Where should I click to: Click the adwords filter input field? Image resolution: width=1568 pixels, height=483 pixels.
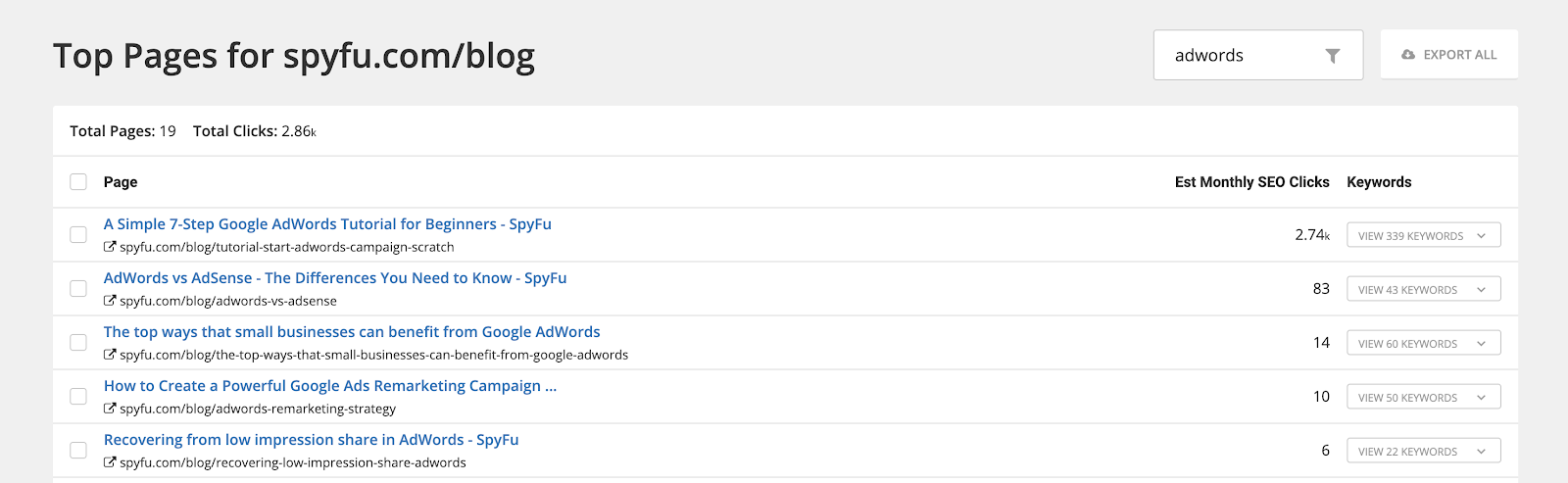[1241, 56]
